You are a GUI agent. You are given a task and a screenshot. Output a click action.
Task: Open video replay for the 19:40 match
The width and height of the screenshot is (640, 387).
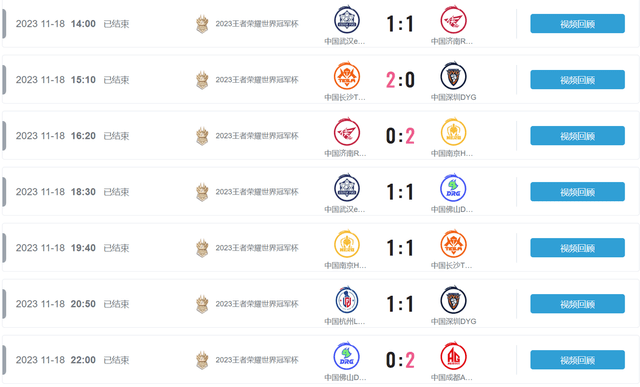(577, 248)
